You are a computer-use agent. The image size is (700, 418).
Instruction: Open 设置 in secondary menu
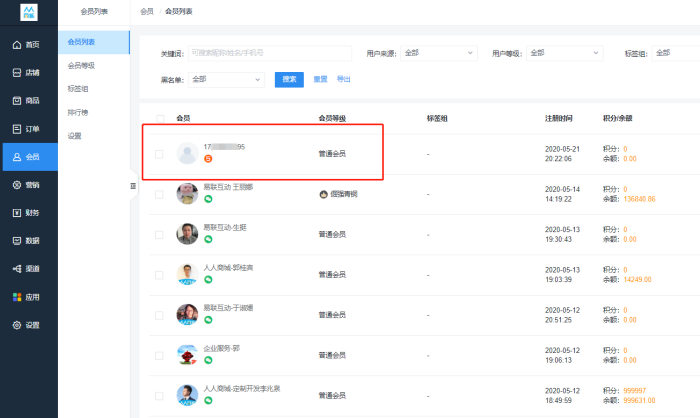75,136
